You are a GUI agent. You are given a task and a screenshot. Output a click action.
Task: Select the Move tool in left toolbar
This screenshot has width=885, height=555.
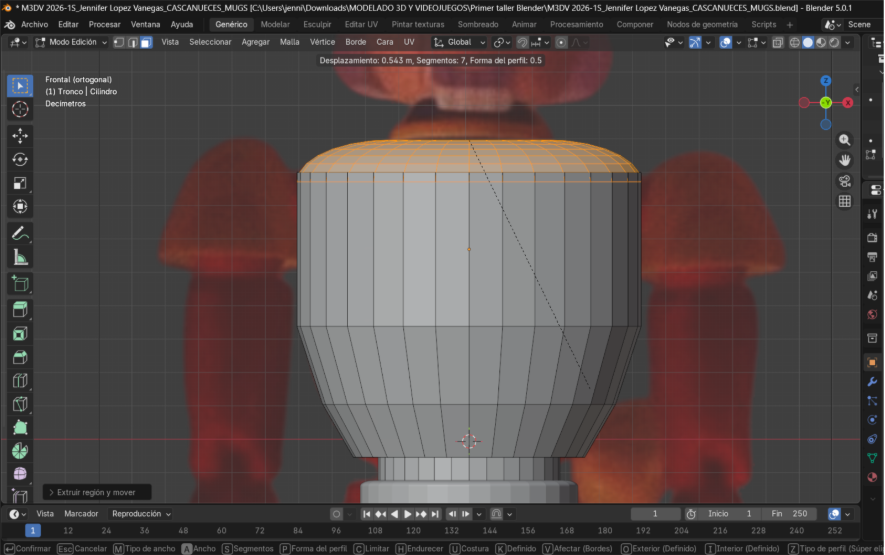tap(20, 135)
